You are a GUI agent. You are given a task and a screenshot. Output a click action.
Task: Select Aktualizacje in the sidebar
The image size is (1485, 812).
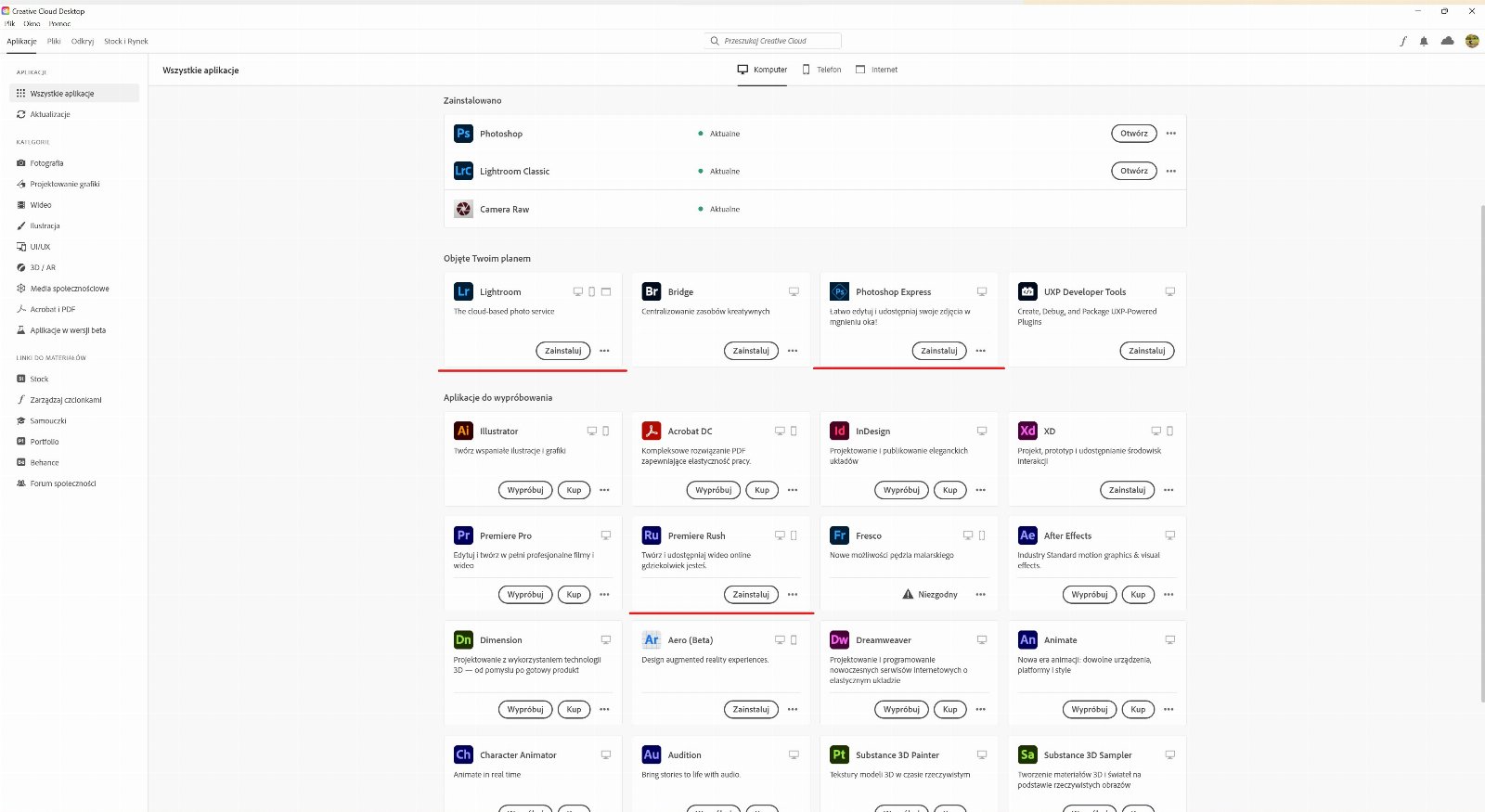point(74,114)
